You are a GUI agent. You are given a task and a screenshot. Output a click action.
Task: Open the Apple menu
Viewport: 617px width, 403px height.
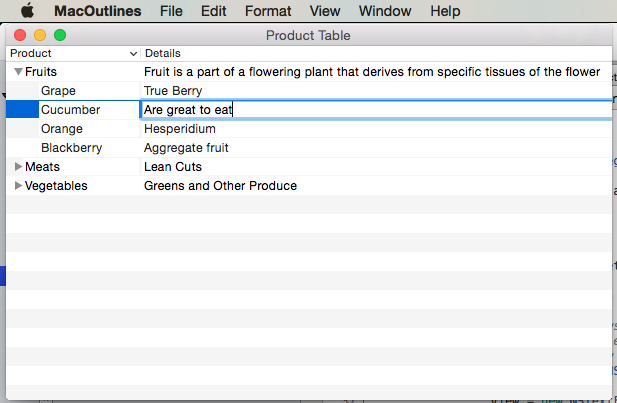[x=27, y=11]
